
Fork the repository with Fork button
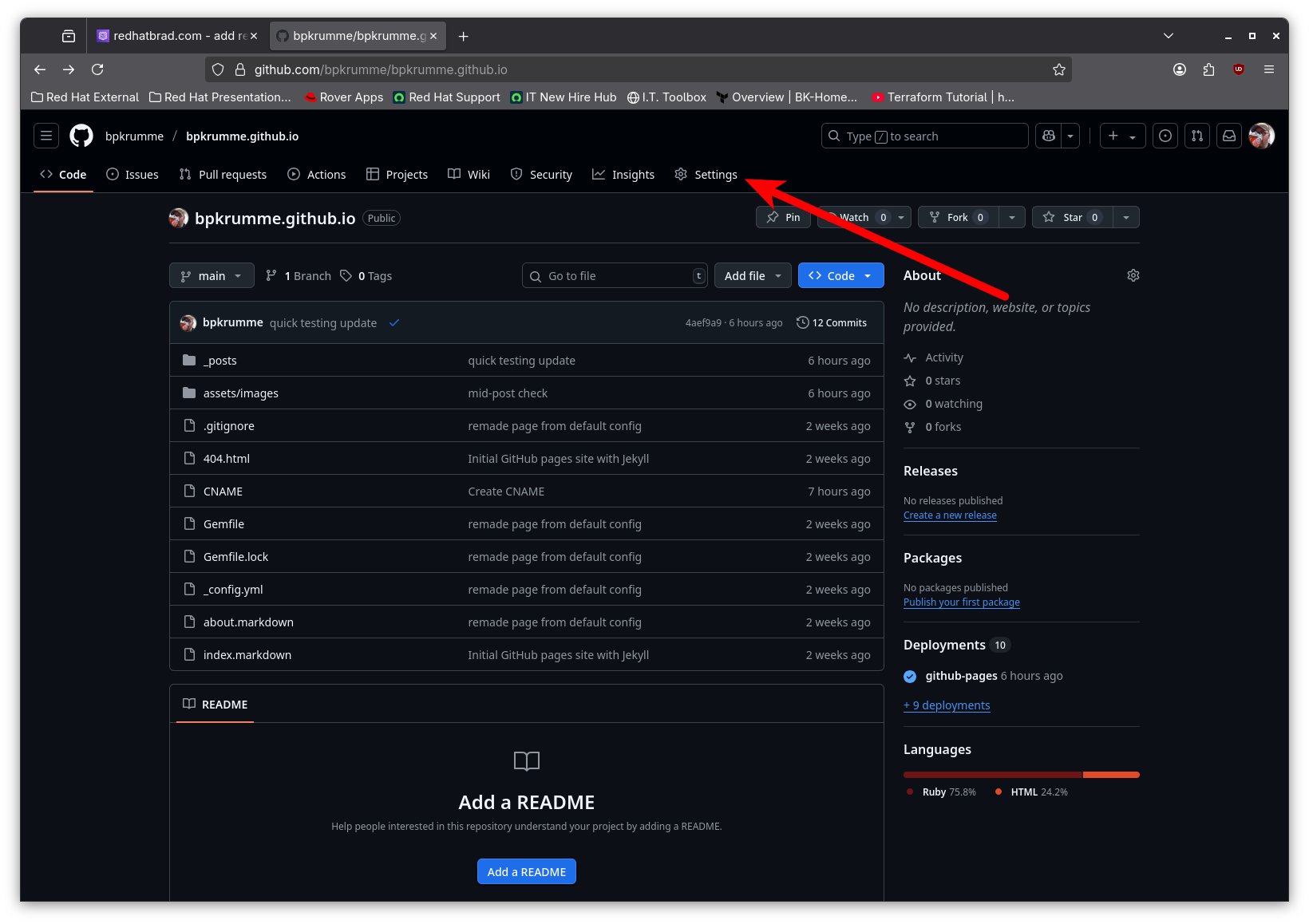click(959, 218)
